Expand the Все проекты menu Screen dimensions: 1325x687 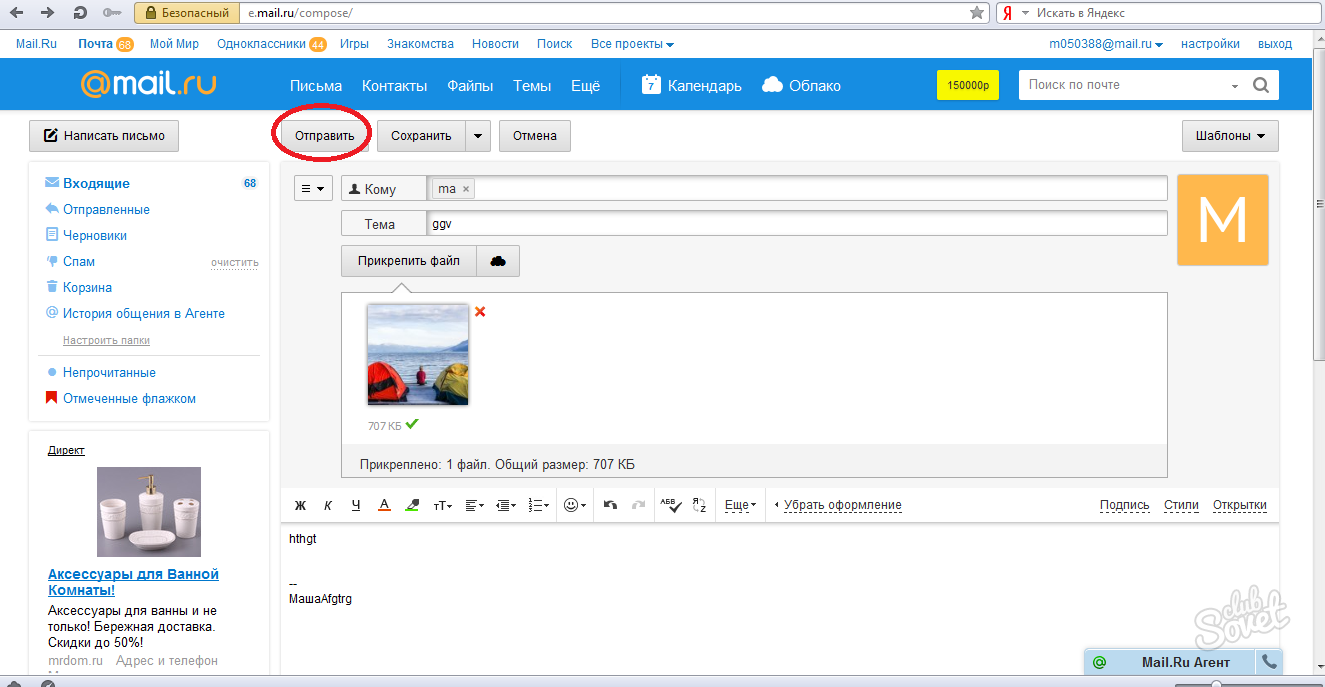pyautogui.click(x=632, y=44)
